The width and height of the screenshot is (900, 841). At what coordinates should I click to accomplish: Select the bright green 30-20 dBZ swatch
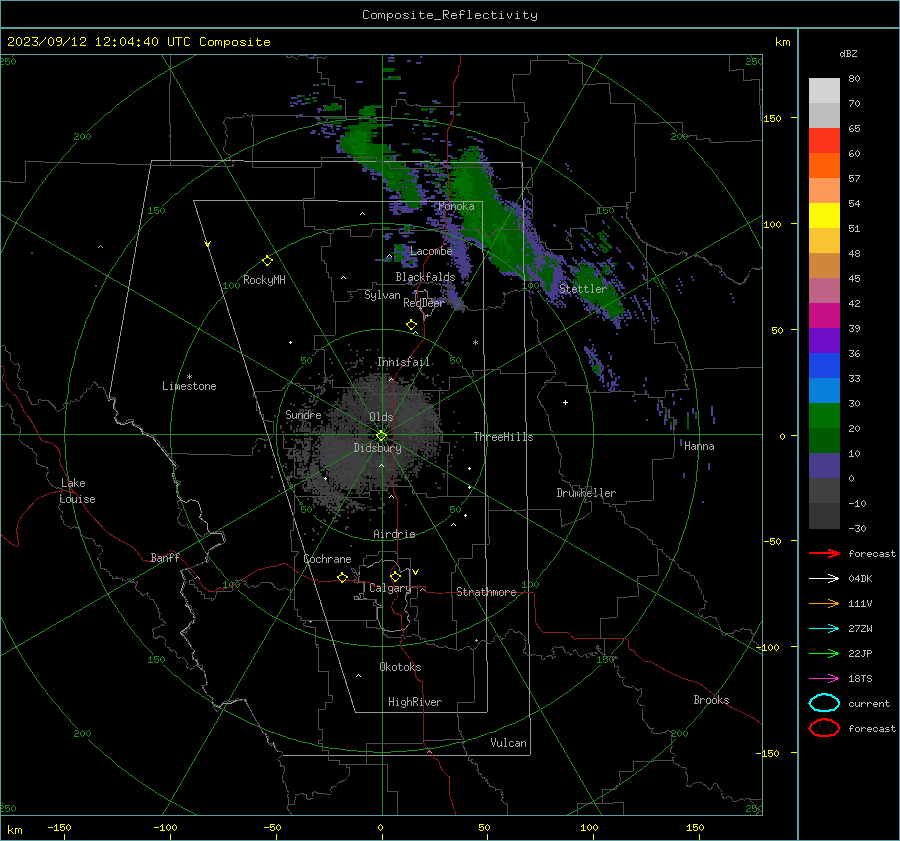pos(824,415)
